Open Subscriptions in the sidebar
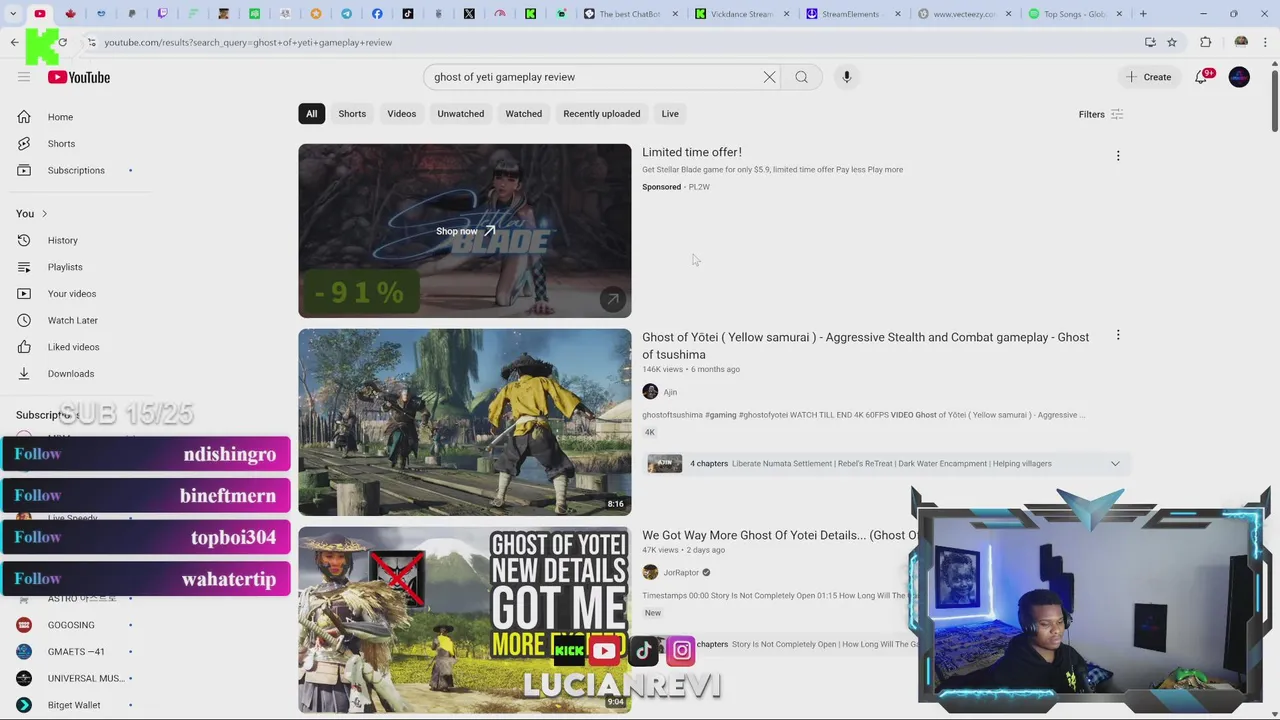The width and height of the screenshot is (1280, 720). (x=76, y=170)
